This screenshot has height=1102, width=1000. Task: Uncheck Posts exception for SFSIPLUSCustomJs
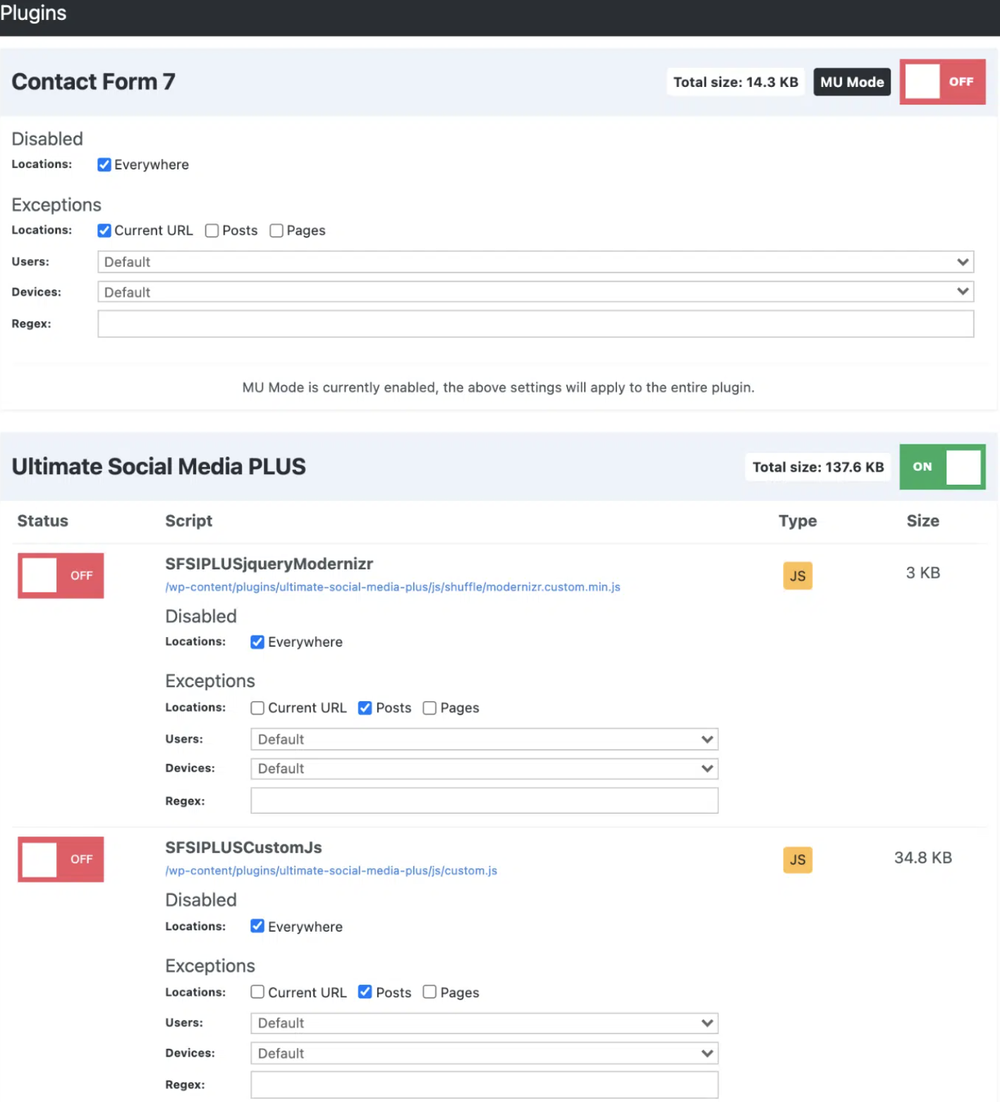click(x=365, y=992)
